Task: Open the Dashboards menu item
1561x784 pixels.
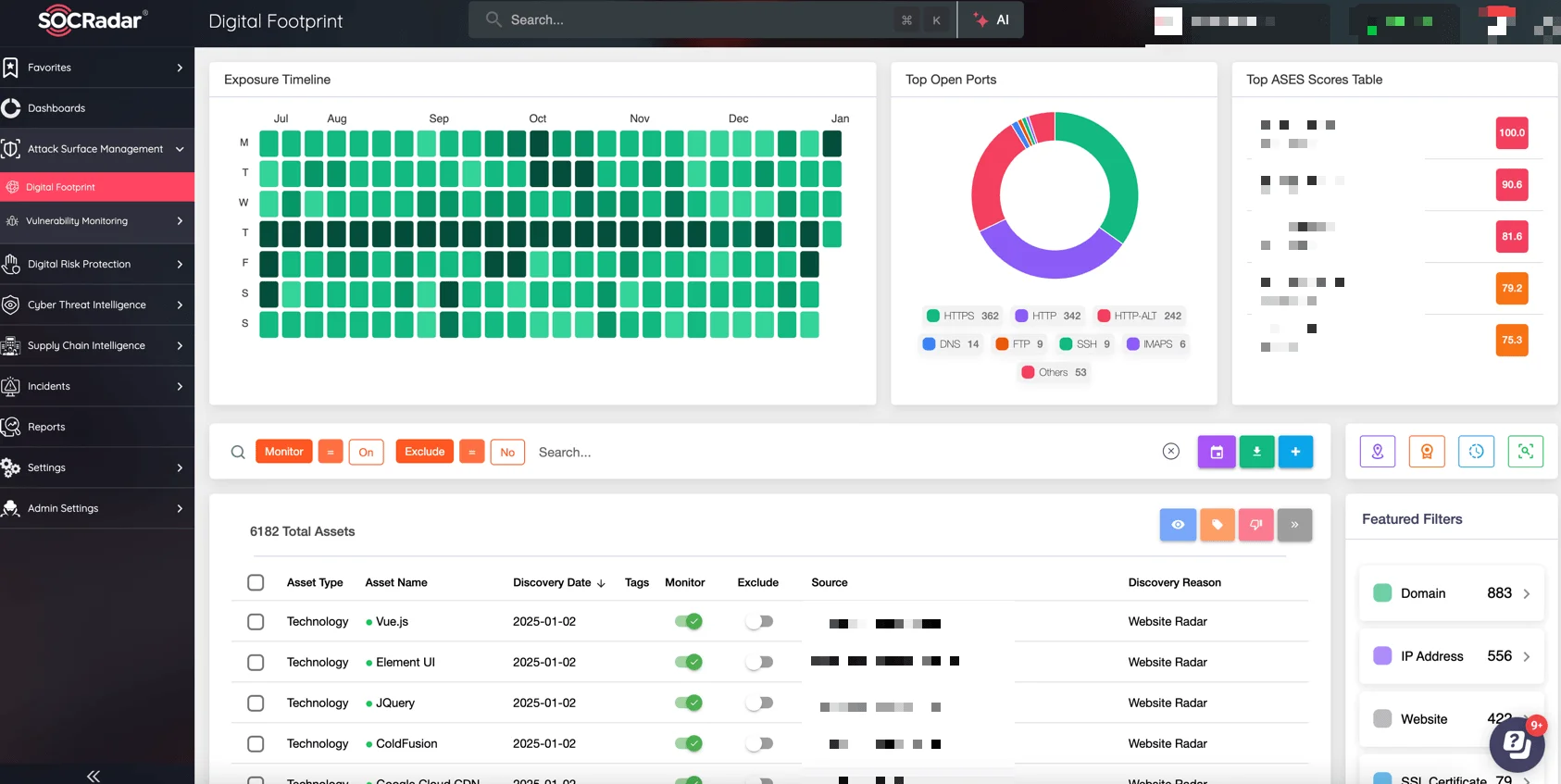Action: [x=97, y=108]
